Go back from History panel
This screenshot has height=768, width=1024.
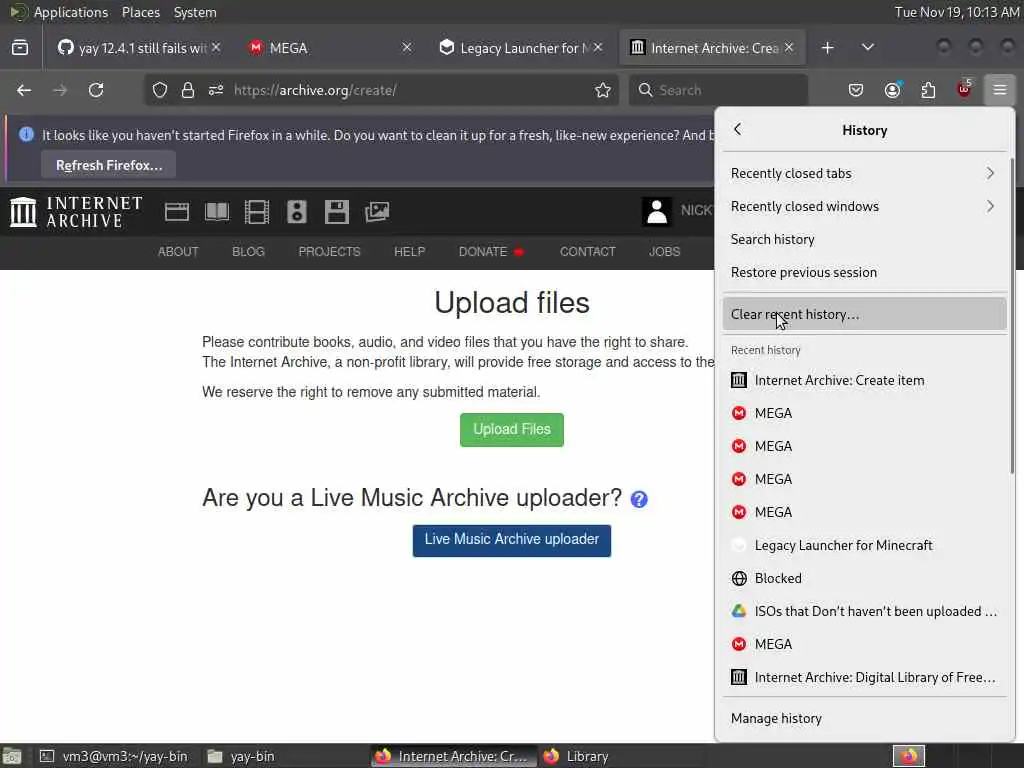pos(738,129)
